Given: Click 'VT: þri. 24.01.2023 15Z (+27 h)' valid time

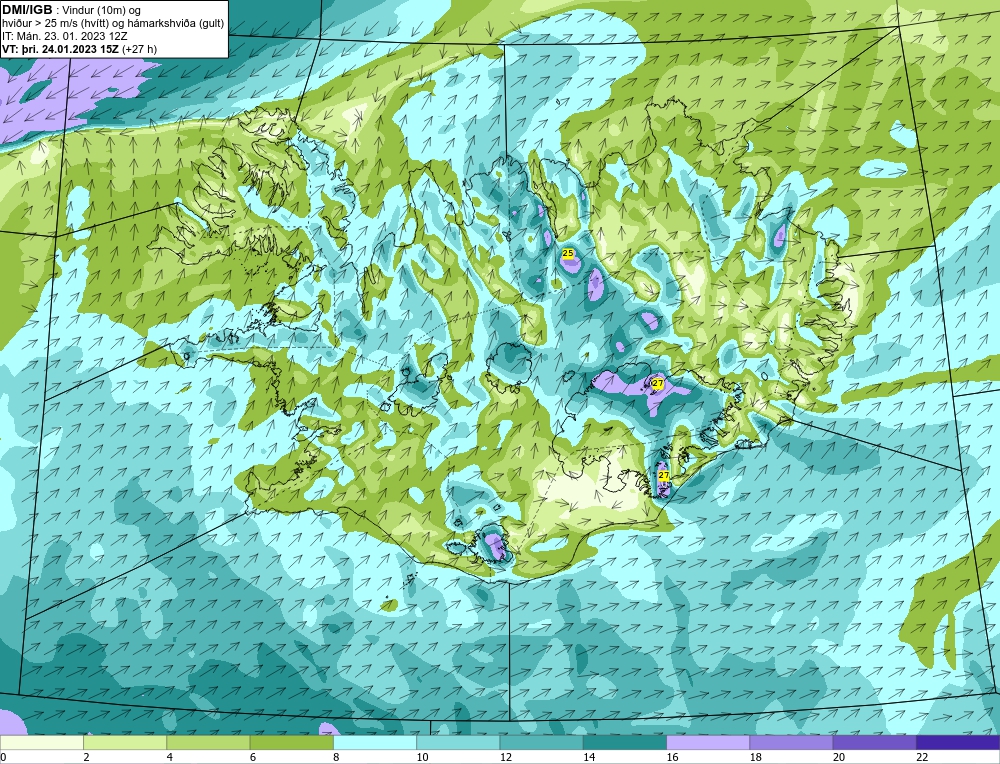Looking at the screenshot, I should [x=79, y=48].
